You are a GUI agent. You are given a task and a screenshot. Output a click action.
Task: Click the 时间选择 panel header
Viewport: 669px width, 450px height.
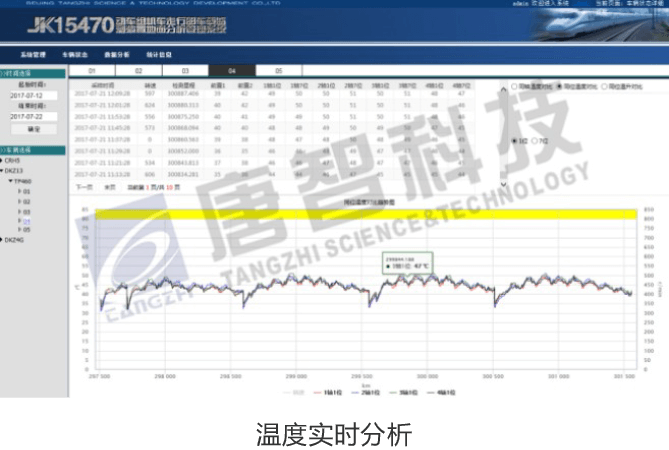click(x=32, y=73)
